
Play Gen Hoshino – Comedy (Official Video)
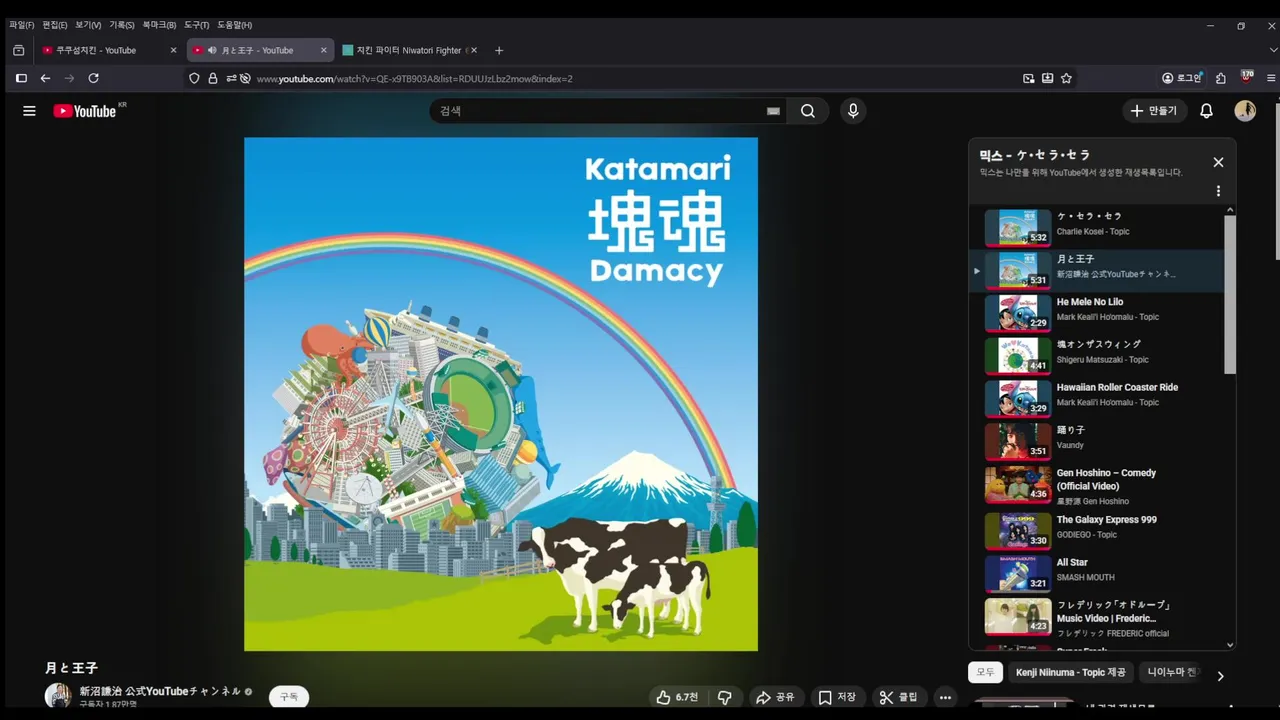coord(1096,486)
